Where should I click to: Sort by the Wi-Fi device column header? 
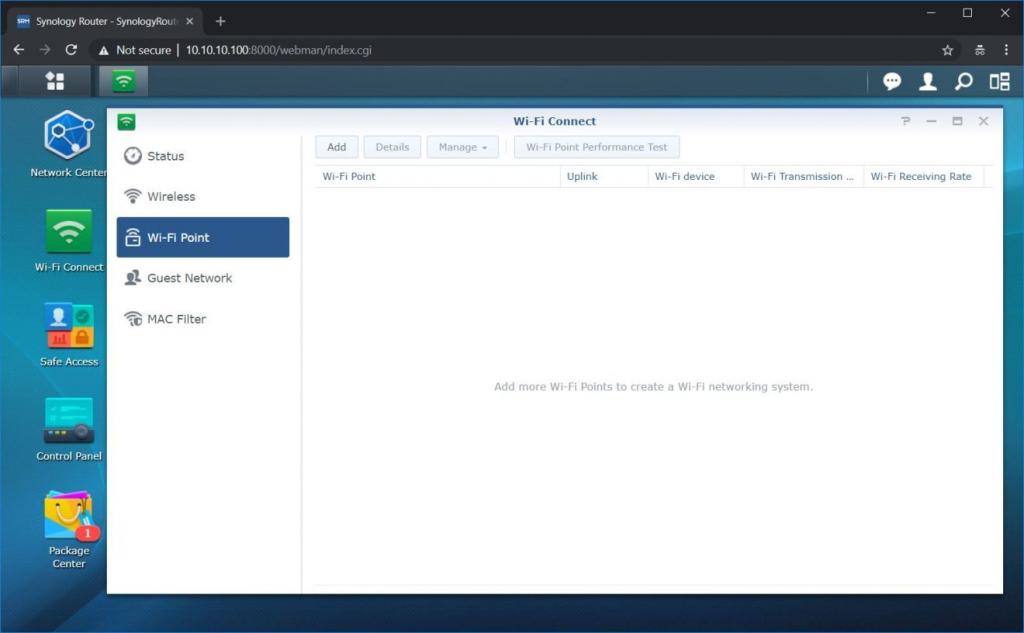696,176
